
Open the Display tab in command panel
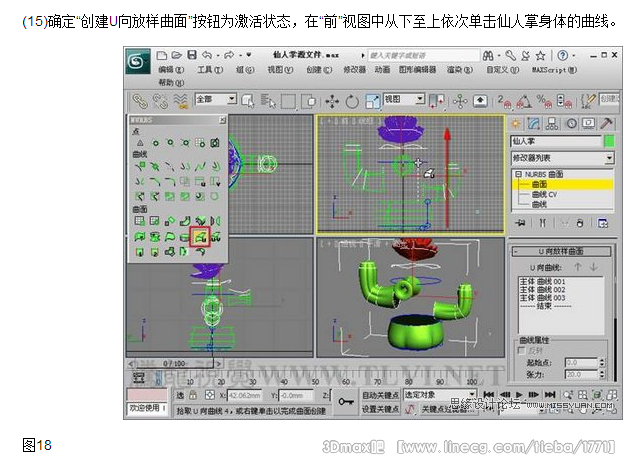pyautogui.click(x=589, y=124)
